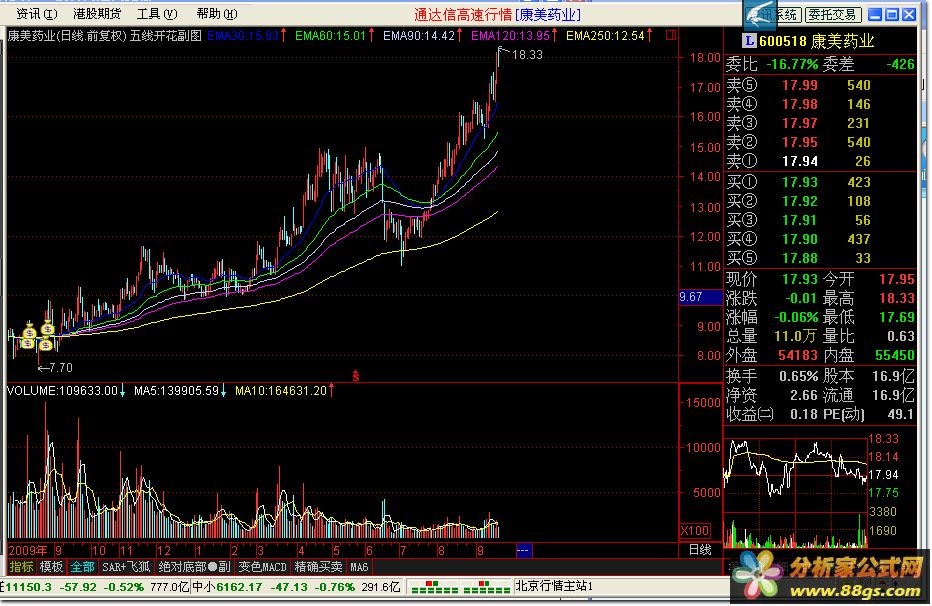Screen dimensions: 932x606
Task: Switch to the 绝对底部●副 indicator tab
Action: pos(194,567)
